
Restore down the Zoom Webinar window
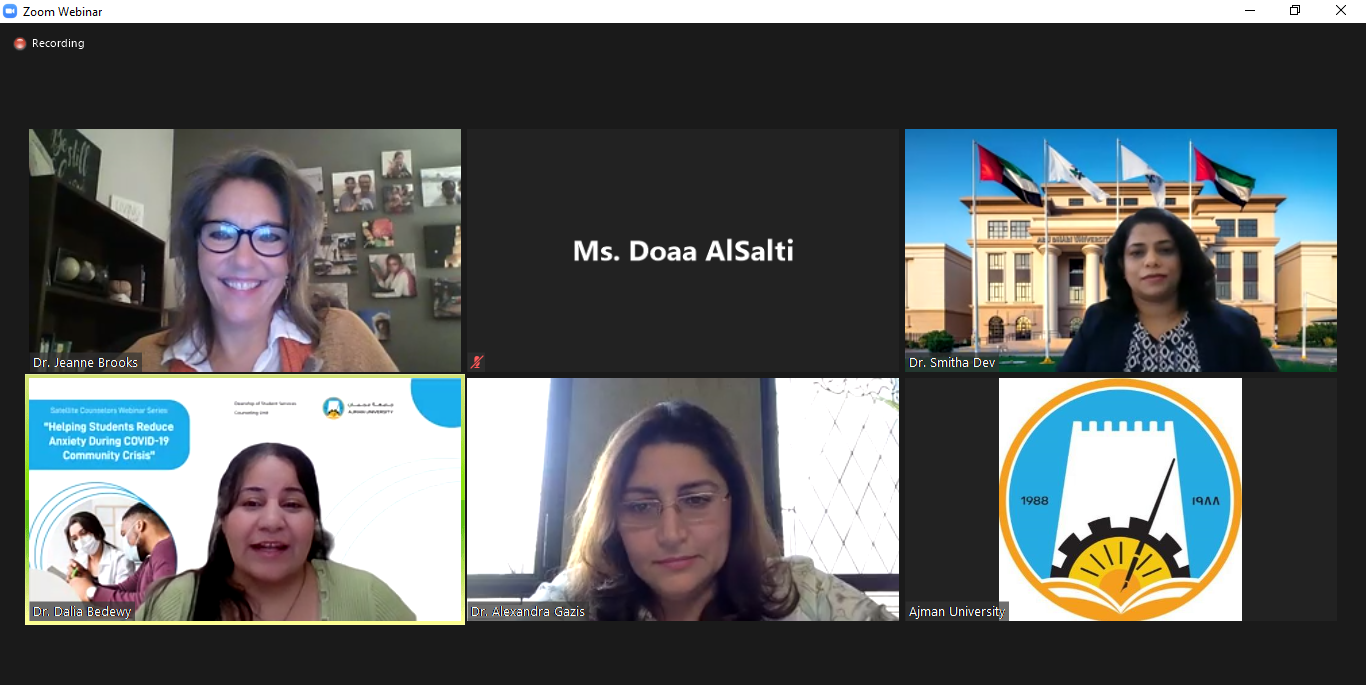coord(1295,11)
